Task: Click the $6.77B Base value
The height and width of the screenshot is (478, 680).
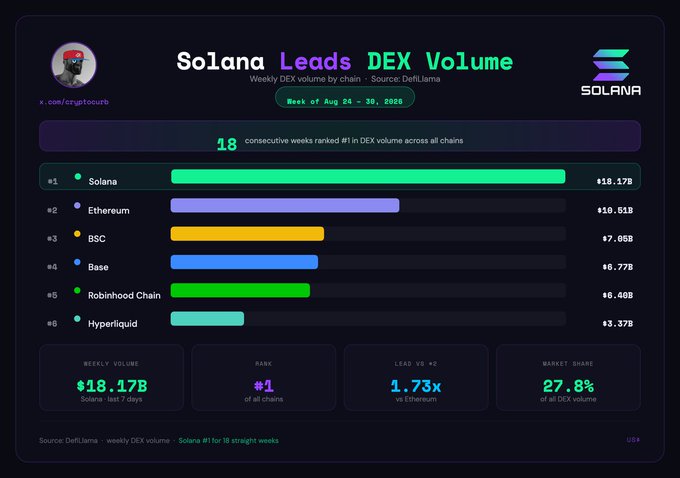Action: [618, 267]
